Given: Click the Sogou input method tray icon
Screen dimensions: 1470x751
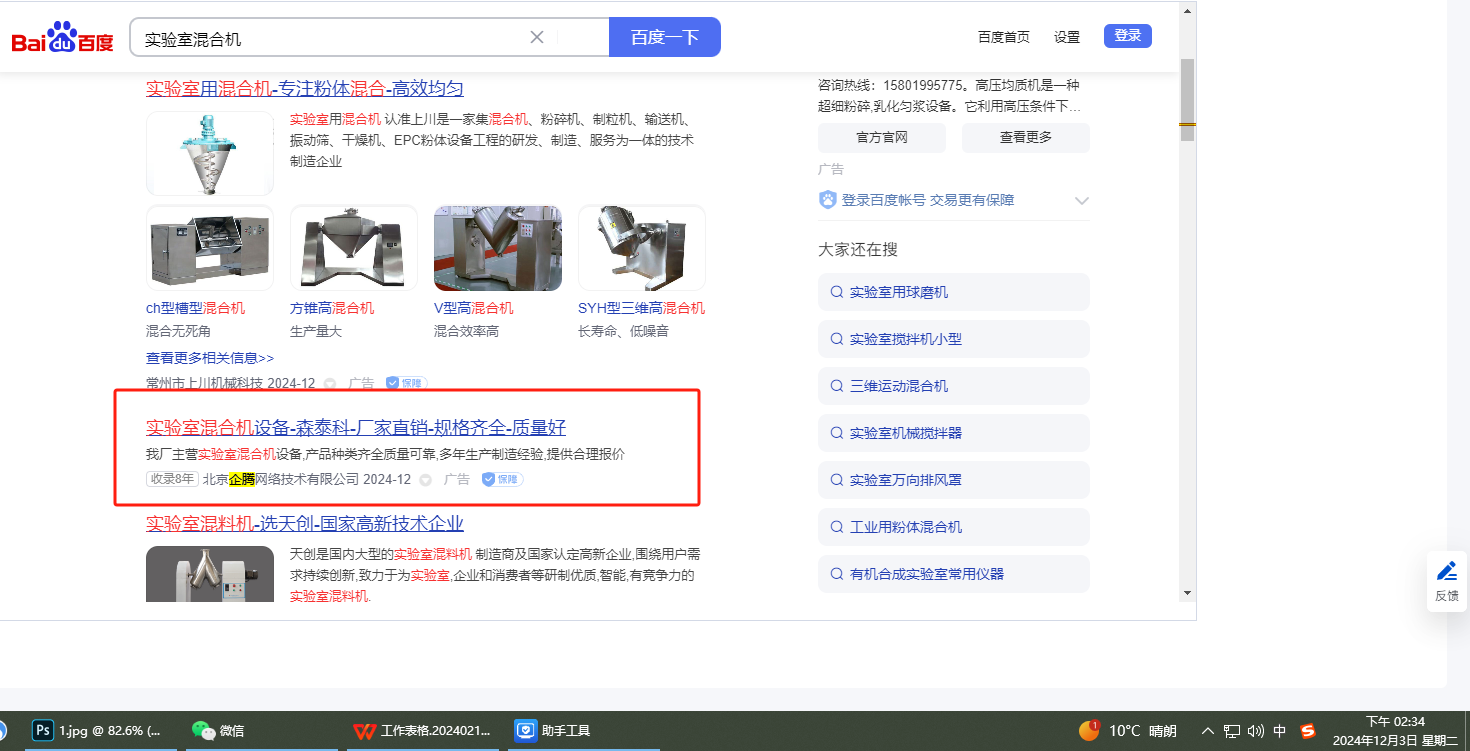Looking at the screenshot, I should click(x=1307, y=730).
